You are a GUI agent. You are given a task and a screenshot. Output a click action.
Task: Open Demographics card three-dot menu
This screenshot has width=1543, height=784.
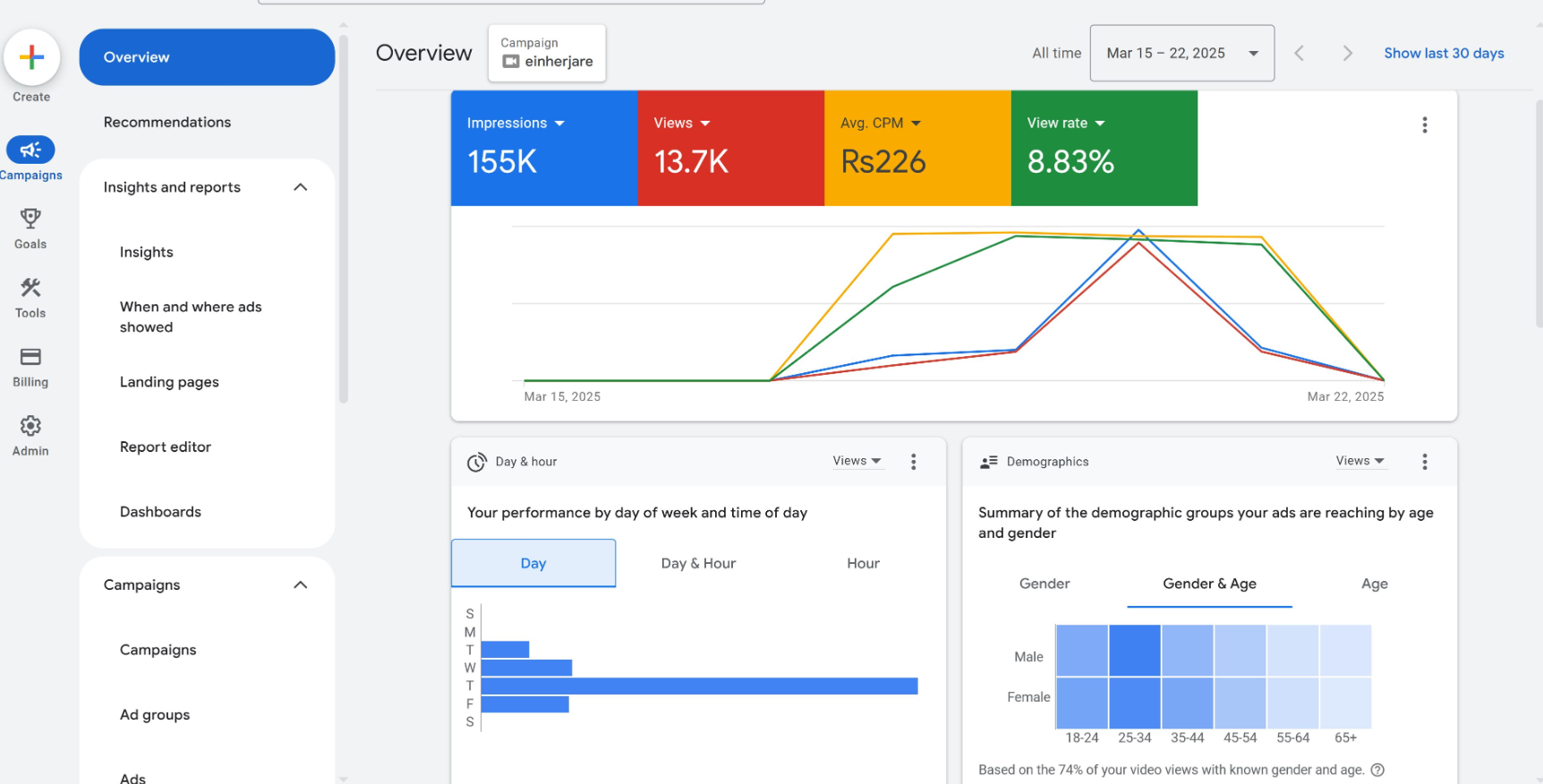[x=1424, y=462]
